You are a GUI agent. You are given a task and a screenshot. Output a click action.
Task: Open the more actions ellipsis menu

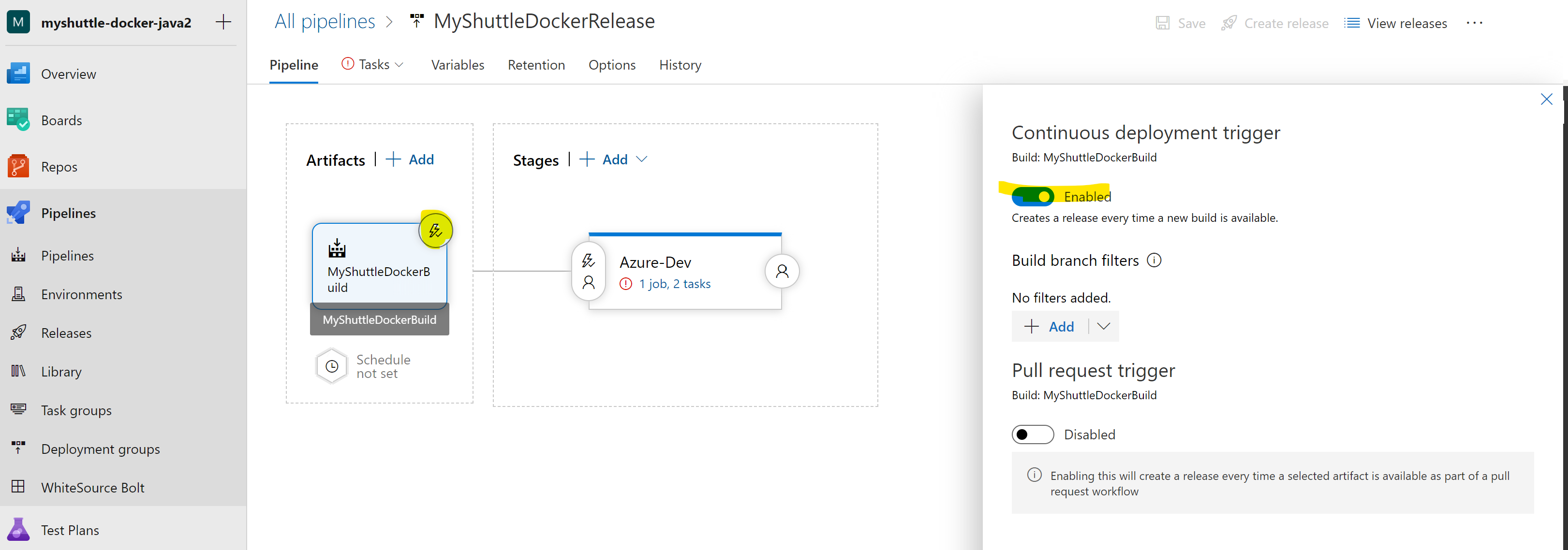click(x=1474, y=23)
